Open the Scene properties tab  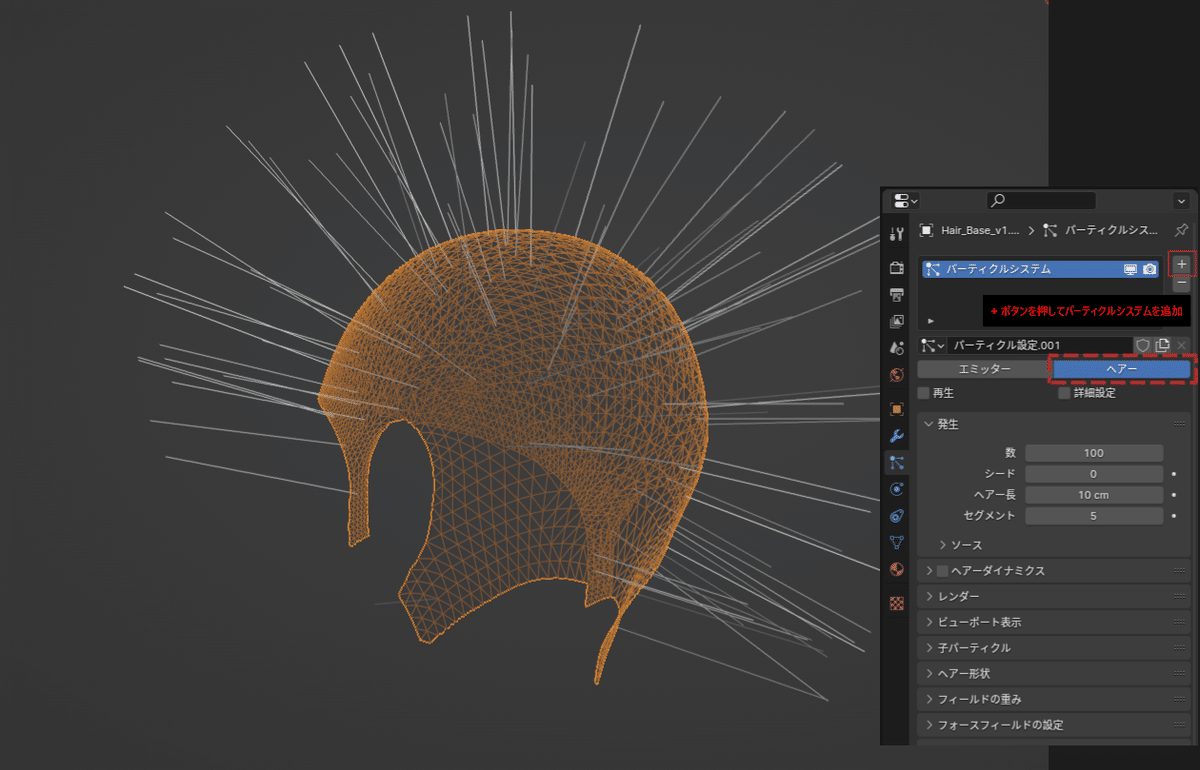896,348
